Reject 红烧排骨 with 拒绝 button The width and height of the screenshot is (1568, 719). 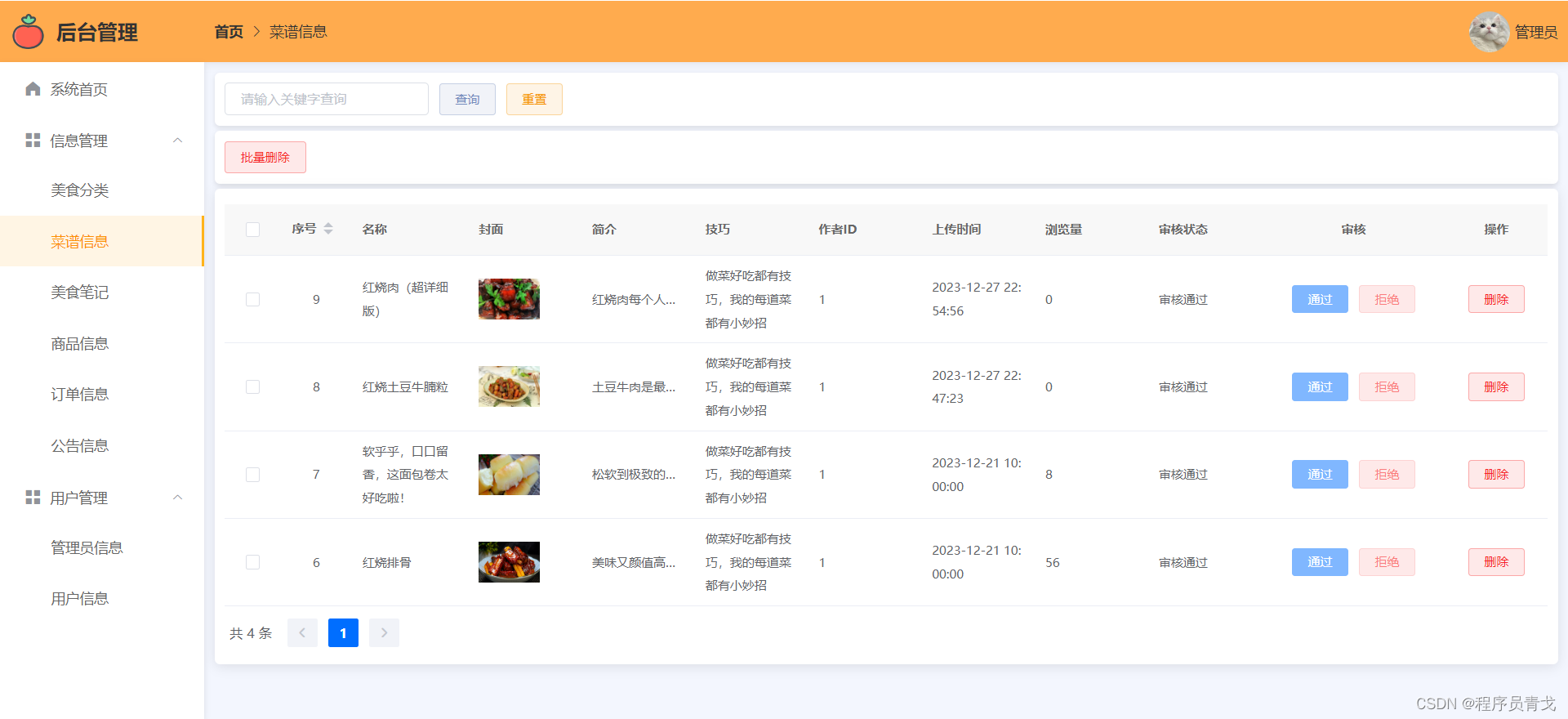click(x=1387, y=561)
